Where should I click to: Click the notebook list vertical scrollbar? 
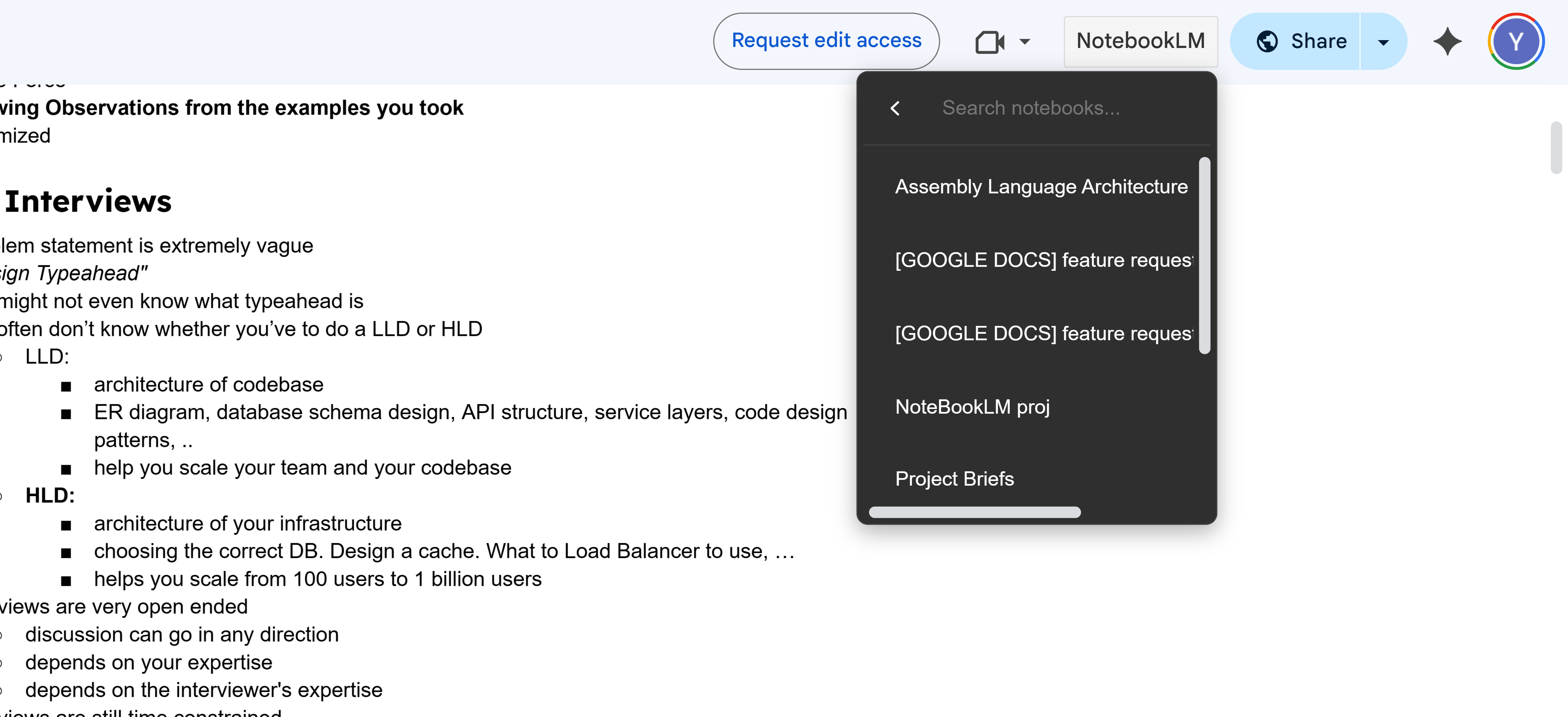pos(1204,255)
